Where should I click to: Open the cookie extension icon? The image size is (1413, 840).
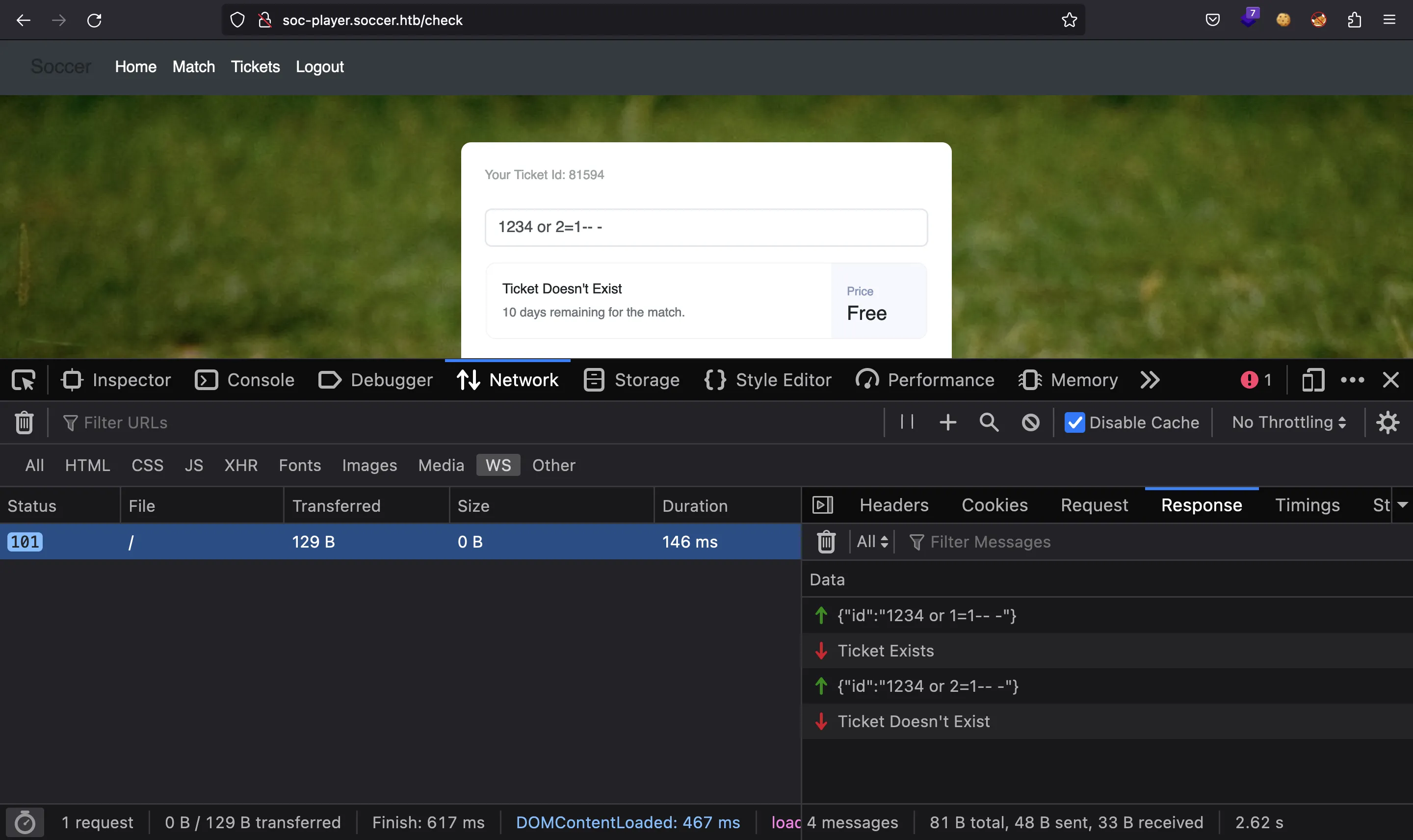pyautogui.click(x=1283, y=21)
